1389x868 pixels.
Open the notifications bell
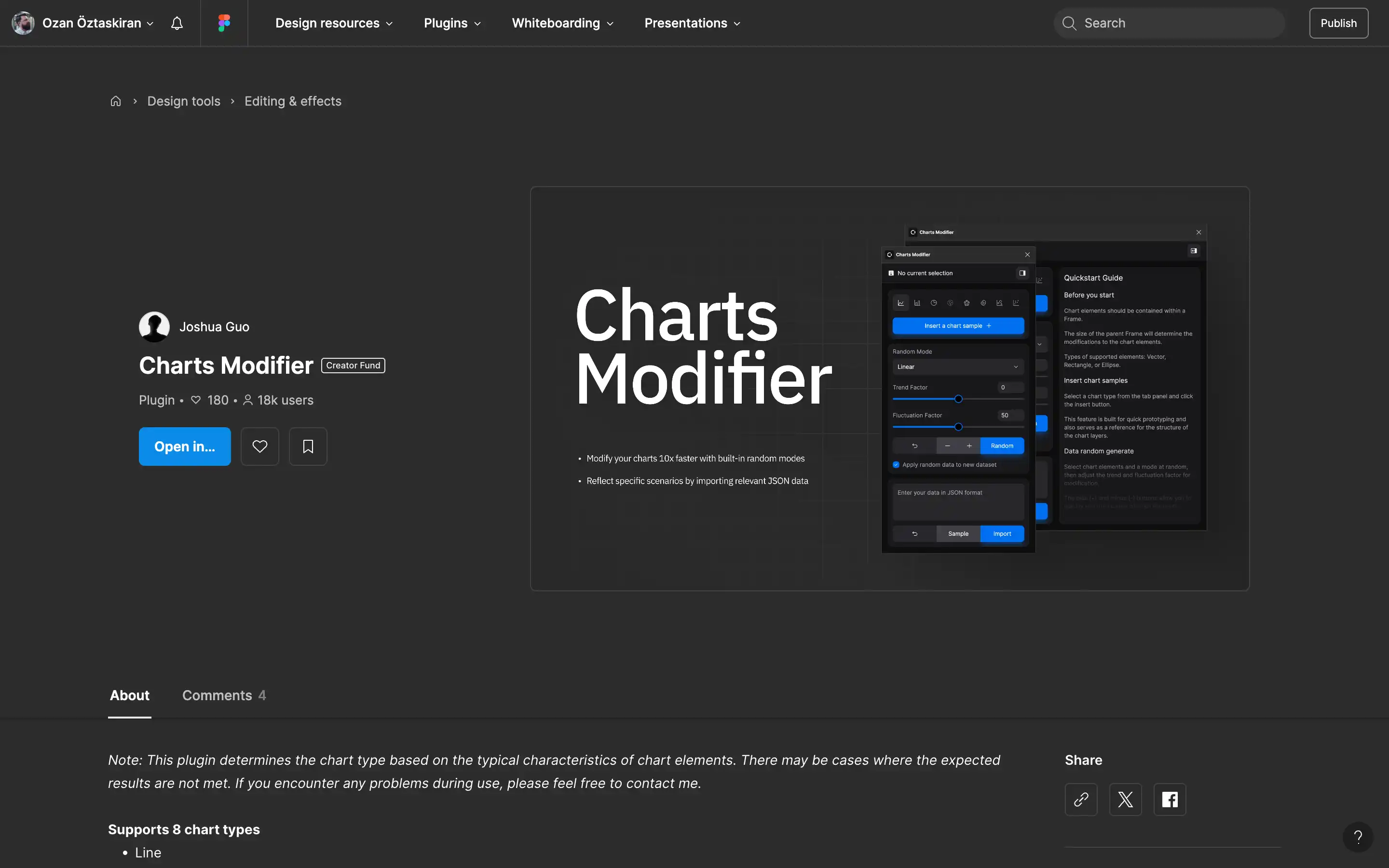pos(177,23)
